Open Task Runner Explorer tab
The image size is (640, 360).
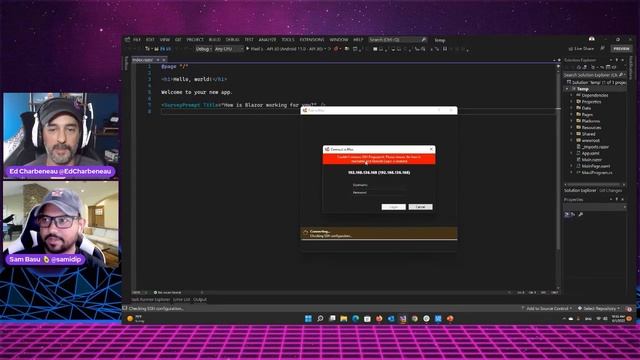point(151,300)
